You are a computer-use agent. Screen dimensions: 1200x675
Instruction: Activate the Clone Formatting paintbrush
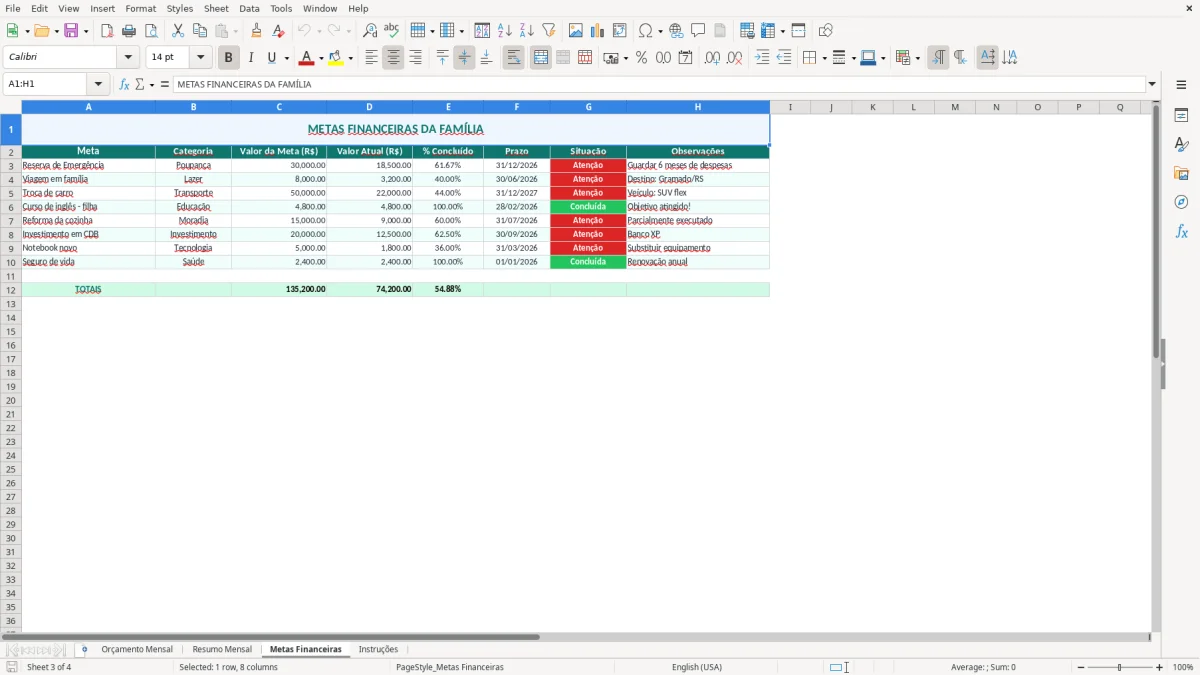[256, 31]
